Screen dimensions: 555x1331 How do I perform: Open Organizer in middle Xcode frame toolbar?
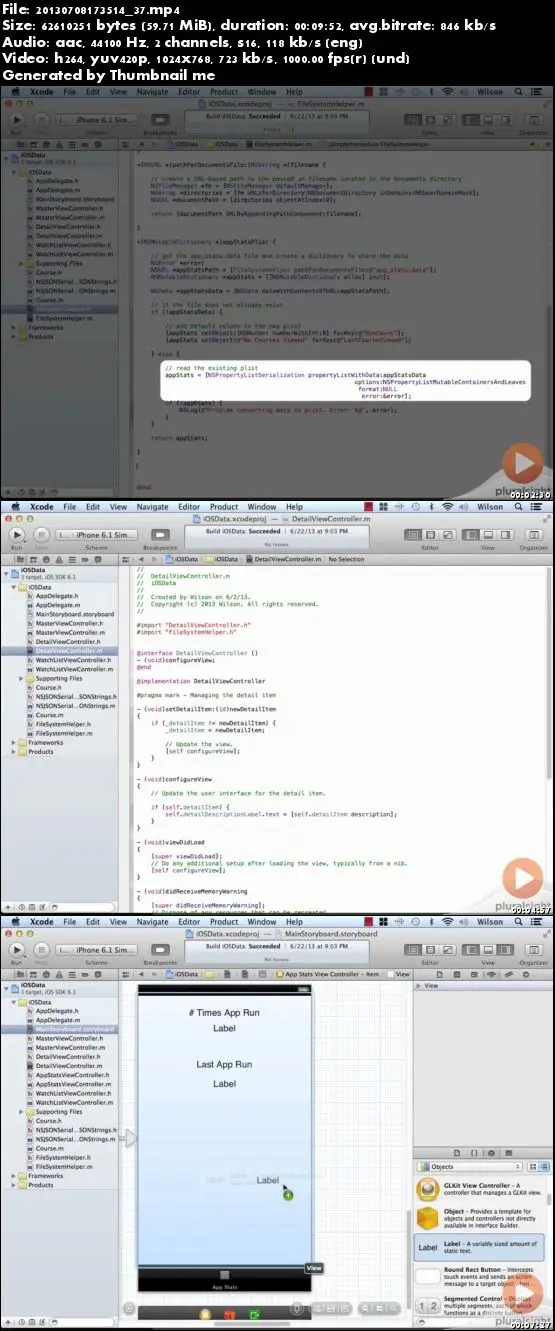(532, 535)
